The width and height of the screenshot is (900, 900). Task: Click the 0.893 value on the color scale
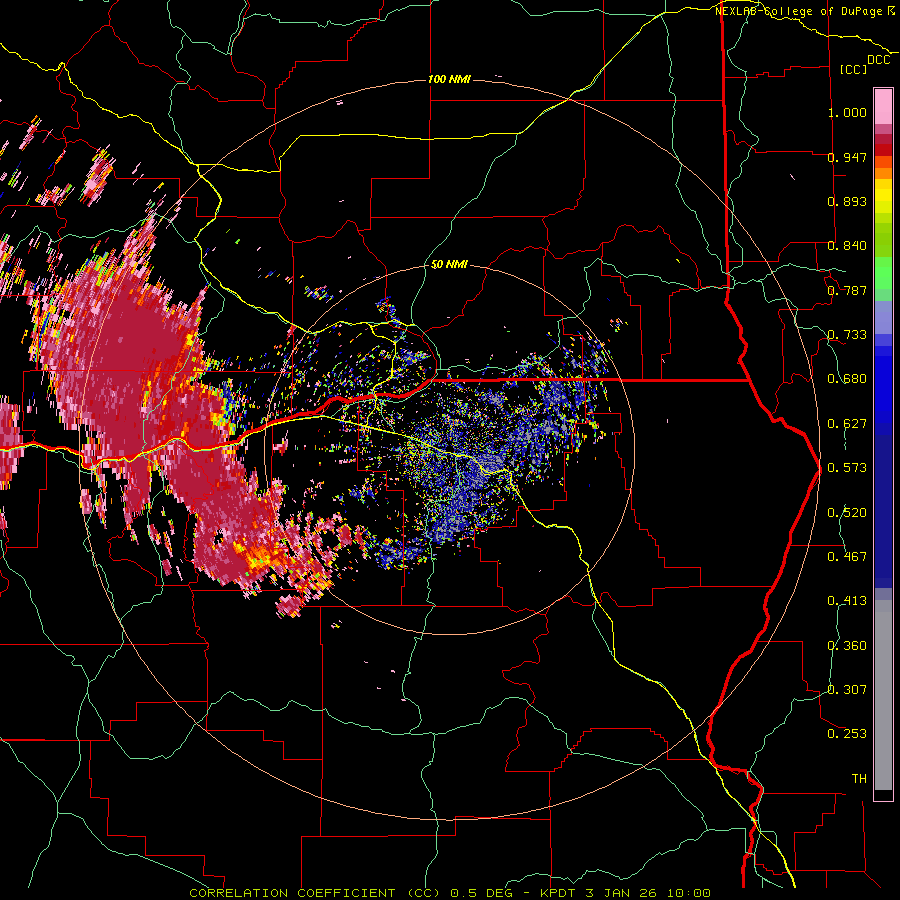click(x=847, y=201)
